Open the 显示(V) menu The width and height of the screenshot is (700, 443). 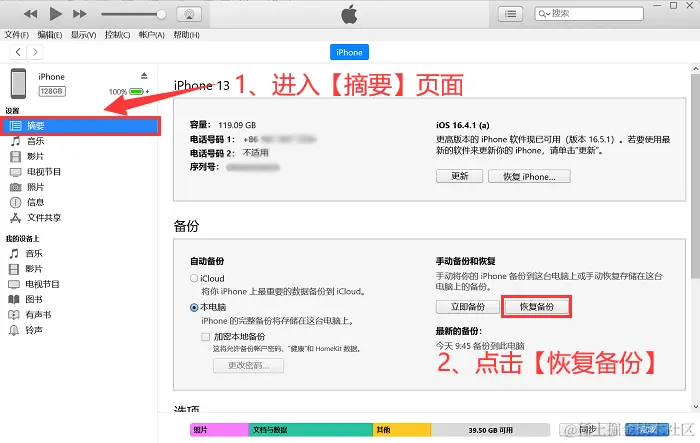[83, 35]
